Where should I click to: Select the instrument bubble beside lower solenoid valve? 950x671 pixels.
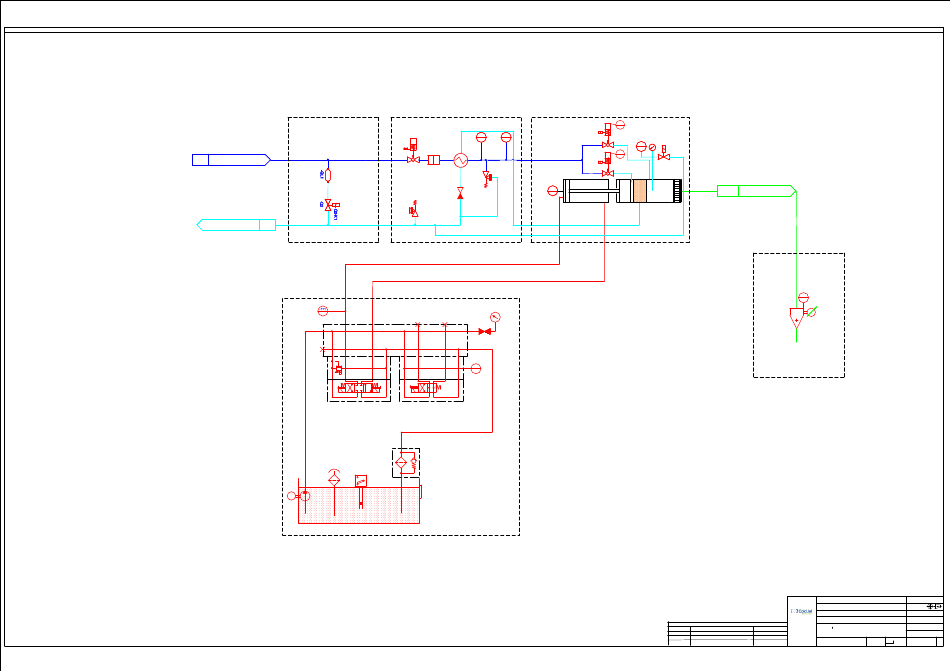(620, 154)
